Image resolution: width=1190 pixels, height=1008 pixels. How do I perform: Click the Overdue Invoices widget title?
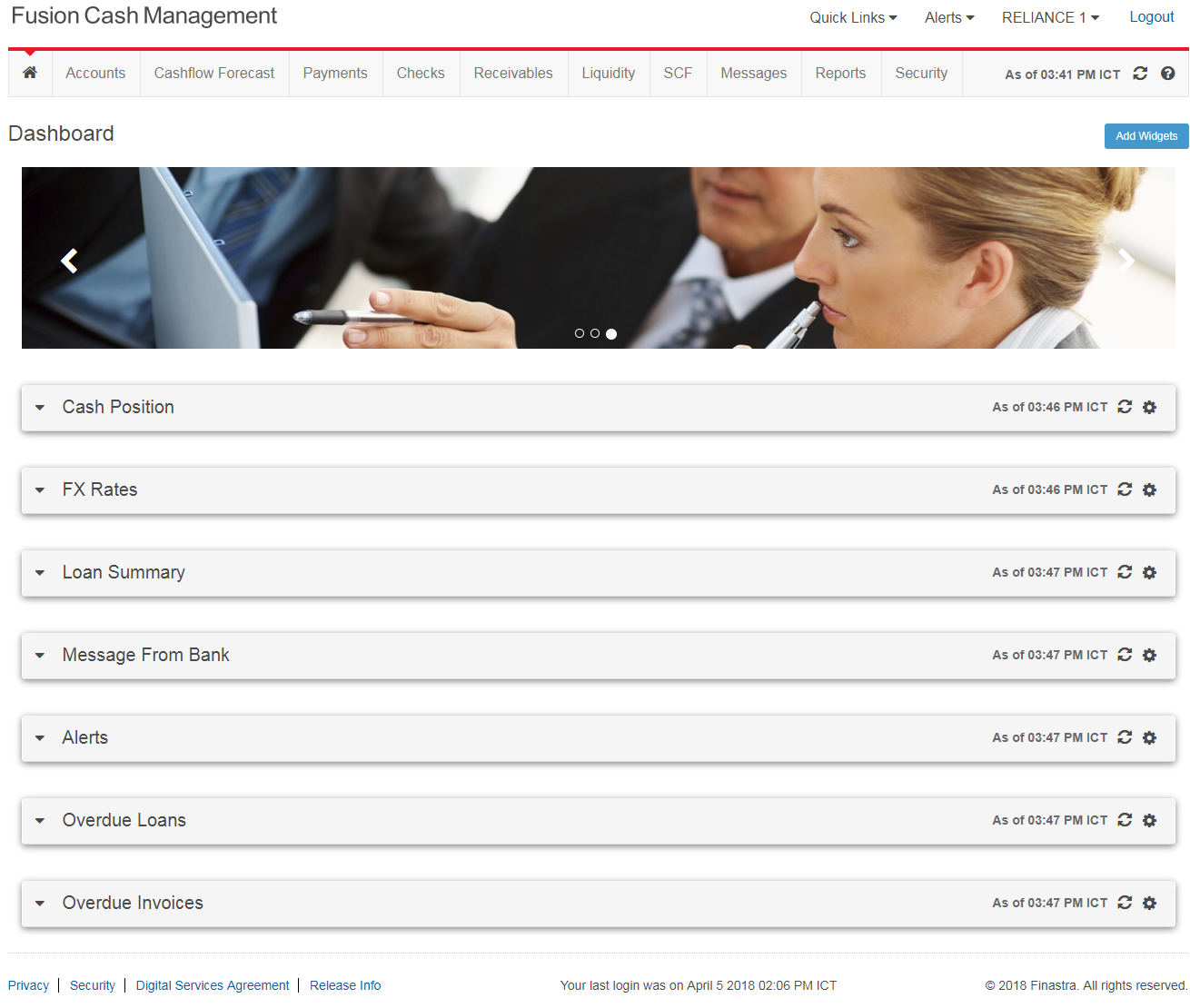[x=133, y=903]
